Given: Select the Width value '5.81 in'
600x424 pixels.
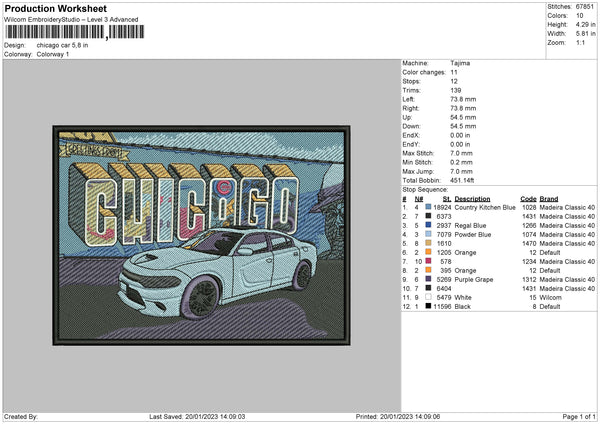Looking at the screenshot, I should tap(585, 34).
